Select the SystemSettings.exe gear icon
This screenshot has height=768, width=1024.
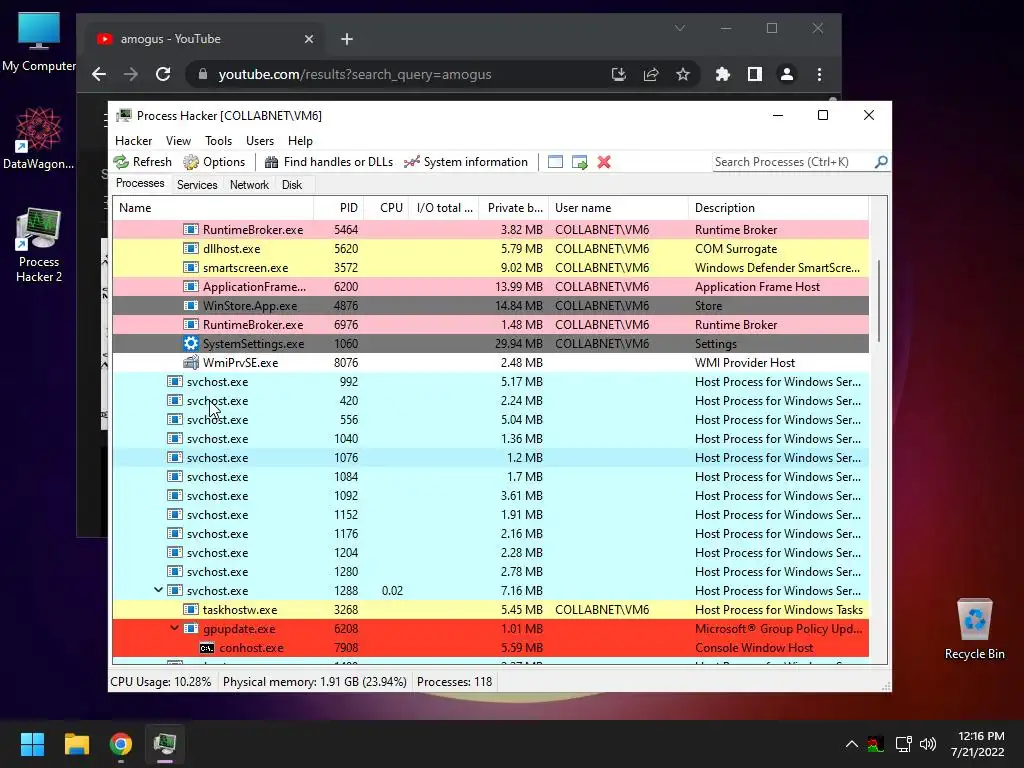[x=191, y=344]
